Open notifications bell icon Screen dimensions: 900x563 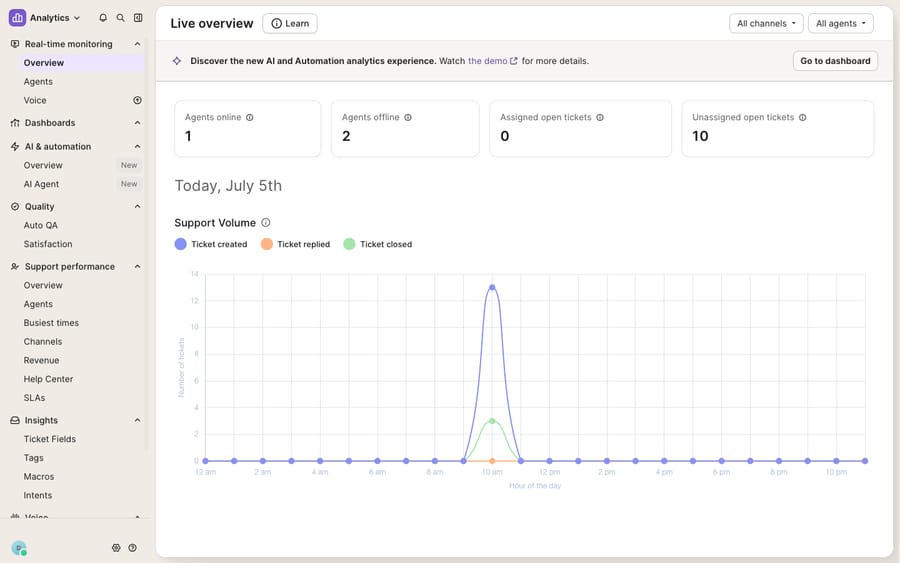point(103,18)
